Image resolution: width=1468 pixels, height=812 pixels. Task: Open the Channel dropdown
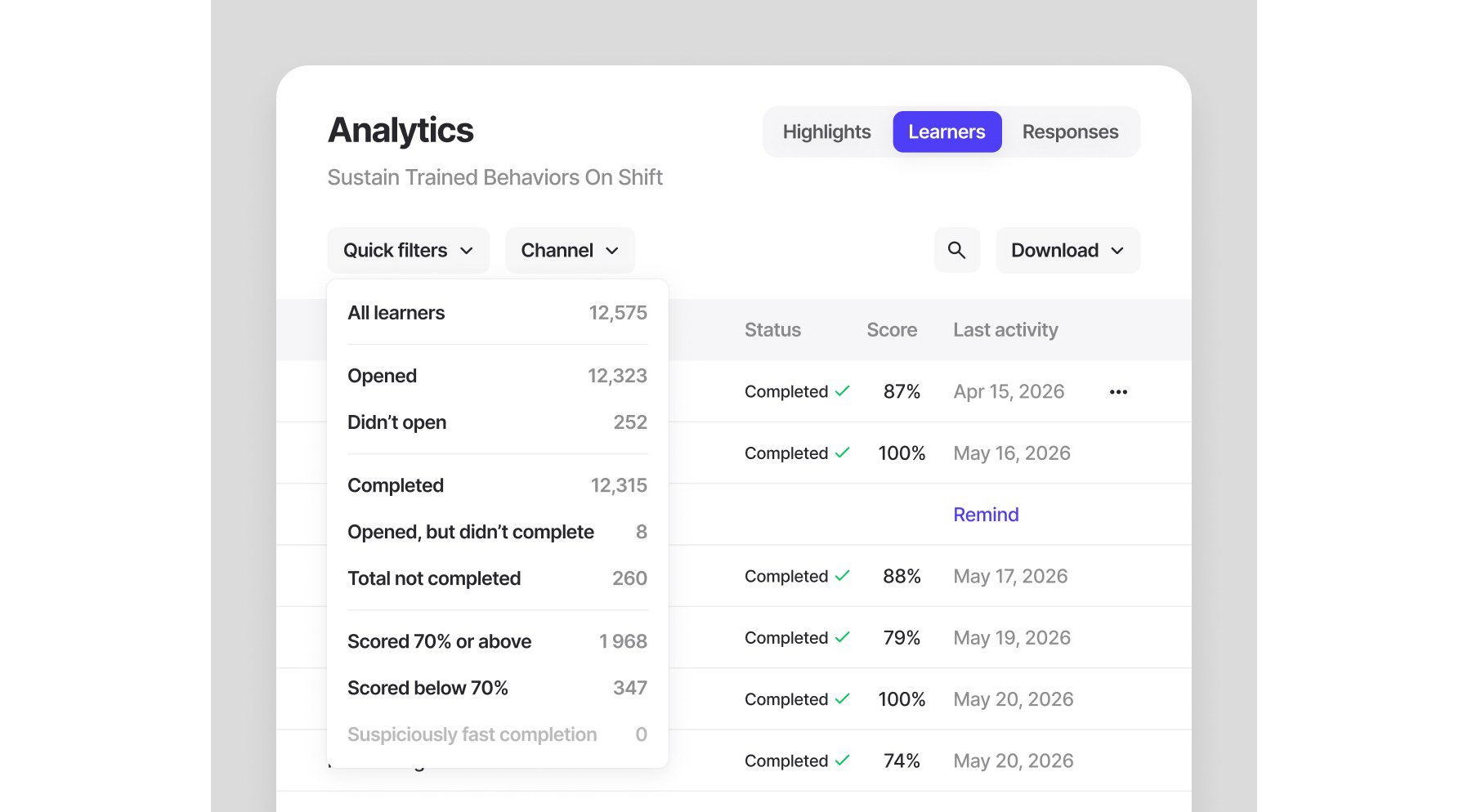tap(570, 250)
